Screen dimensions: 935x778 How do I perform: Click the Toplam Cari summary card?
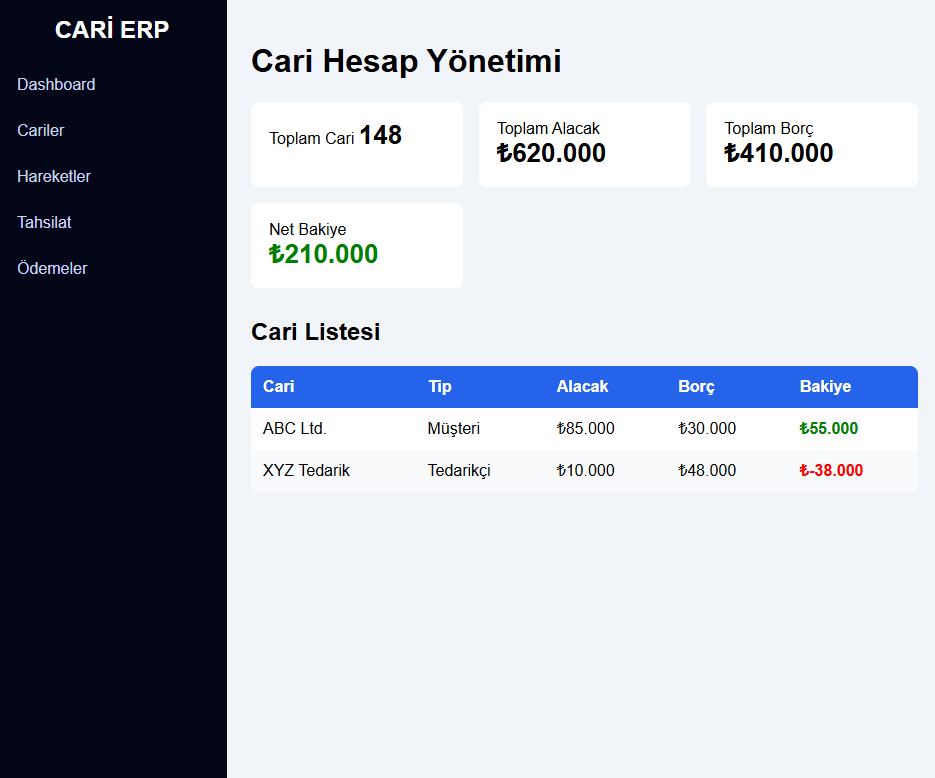pyautogui.click(x=356, y=143)
